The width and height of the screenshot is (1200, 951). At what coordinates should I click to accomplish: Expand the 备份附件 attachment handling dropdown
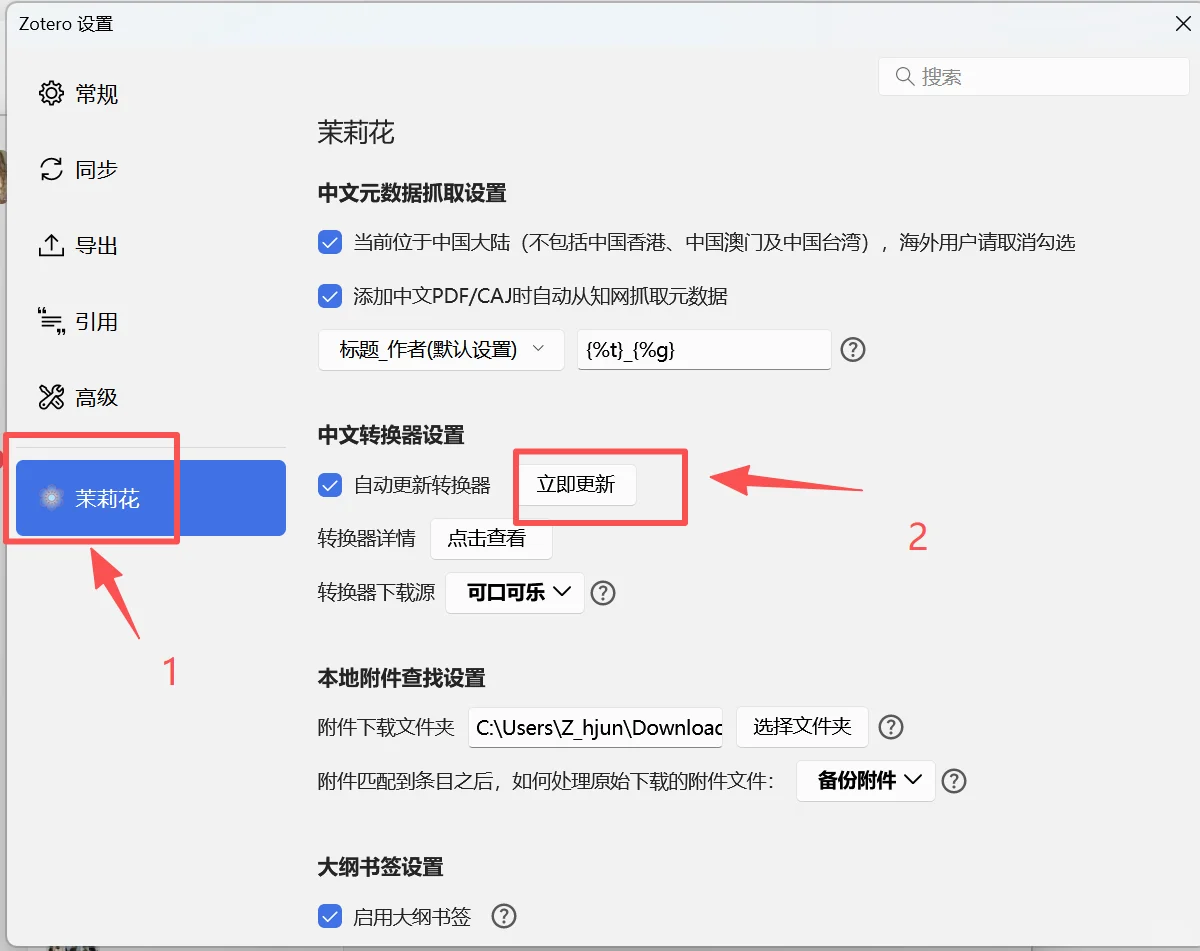coord(864,781)
